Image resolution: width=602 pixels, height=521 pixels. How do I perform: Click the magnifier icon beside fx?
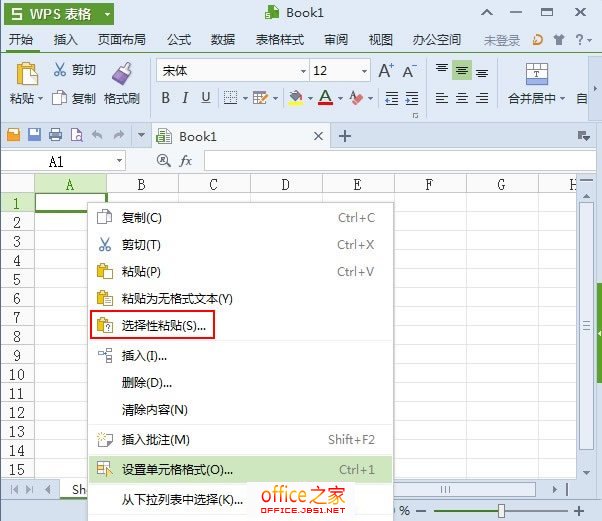click(164, 160)
